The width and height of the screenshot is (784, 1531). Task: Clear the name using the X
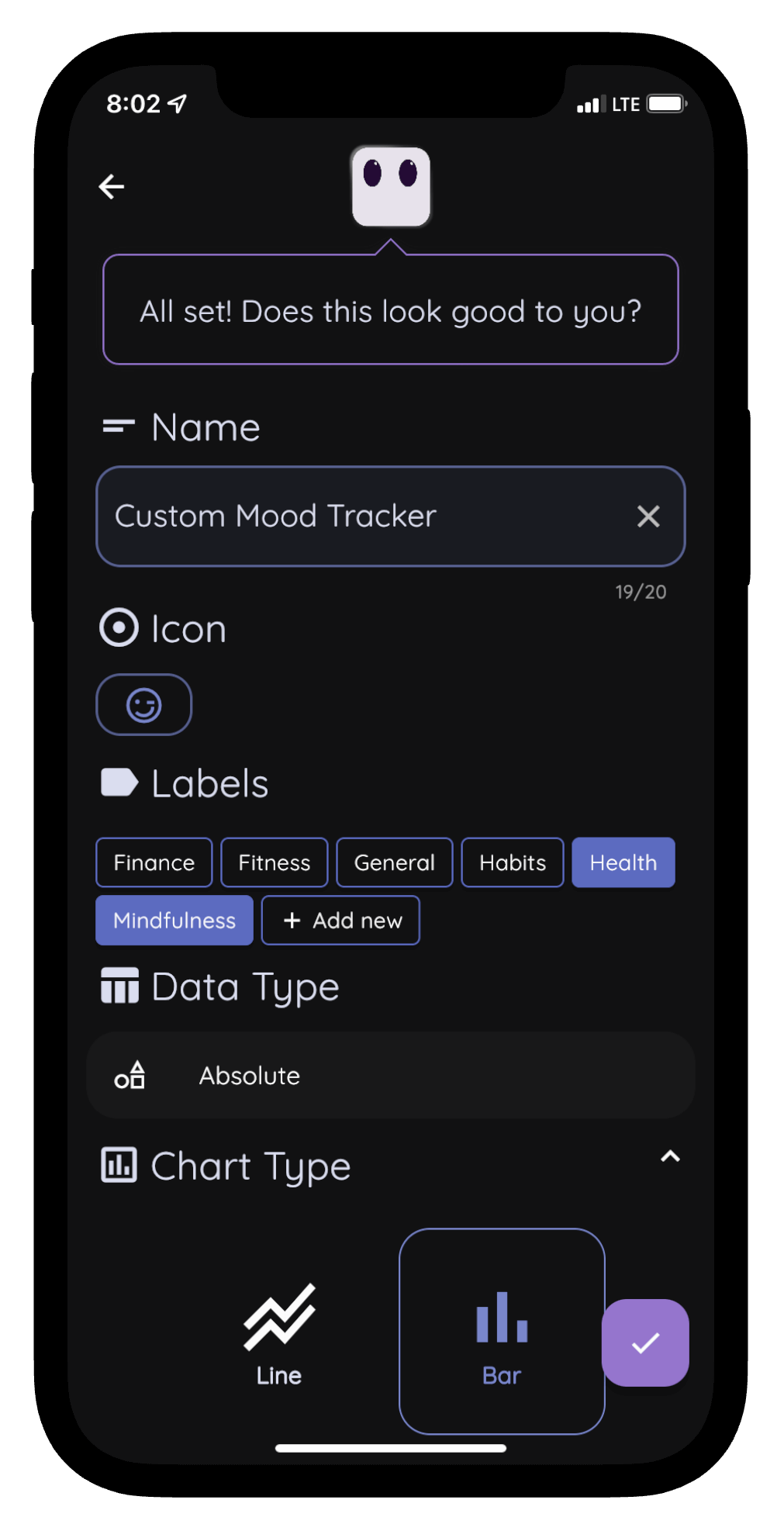[x=648, y=517]
